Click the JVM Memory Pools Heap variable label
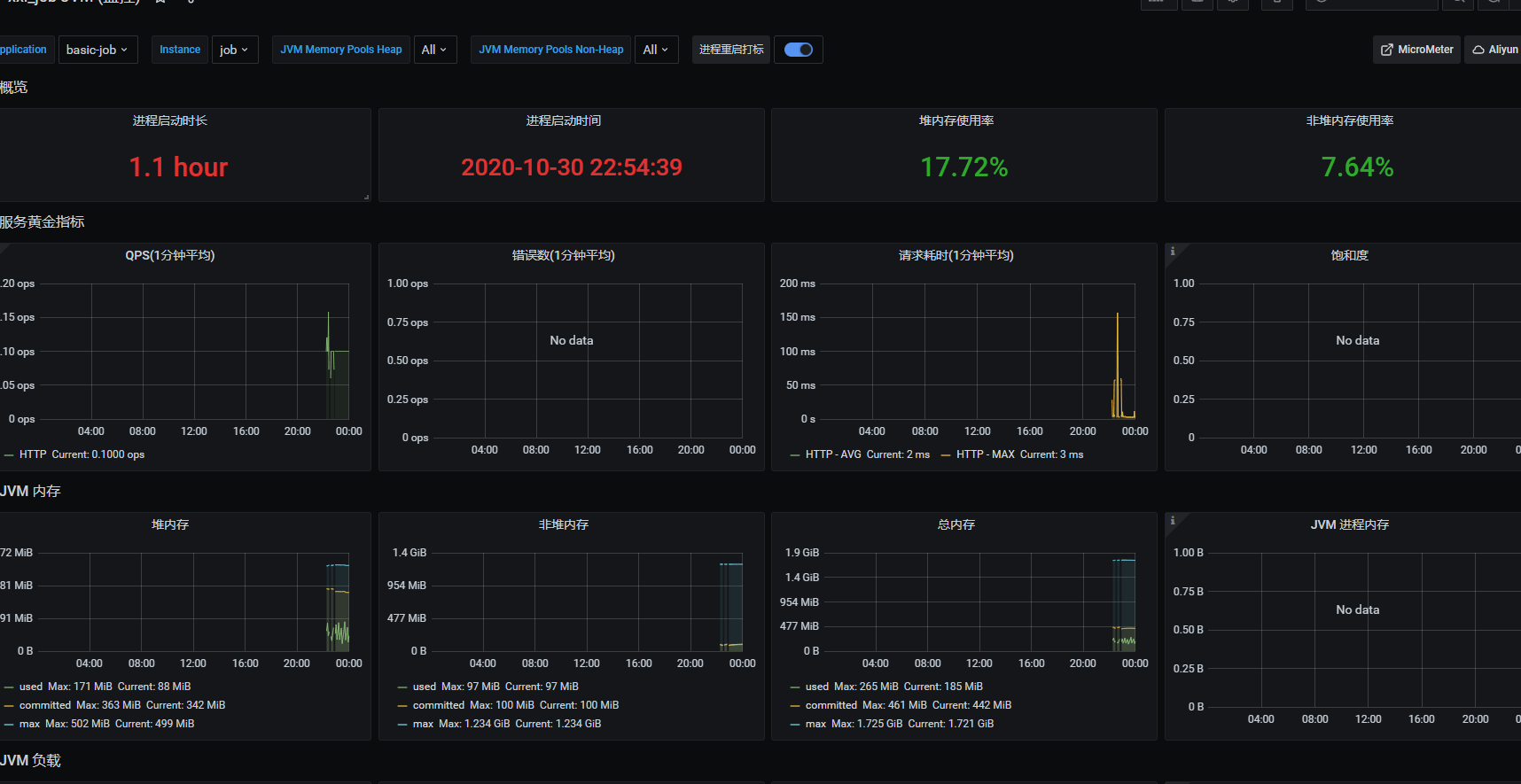 (341, 50)
